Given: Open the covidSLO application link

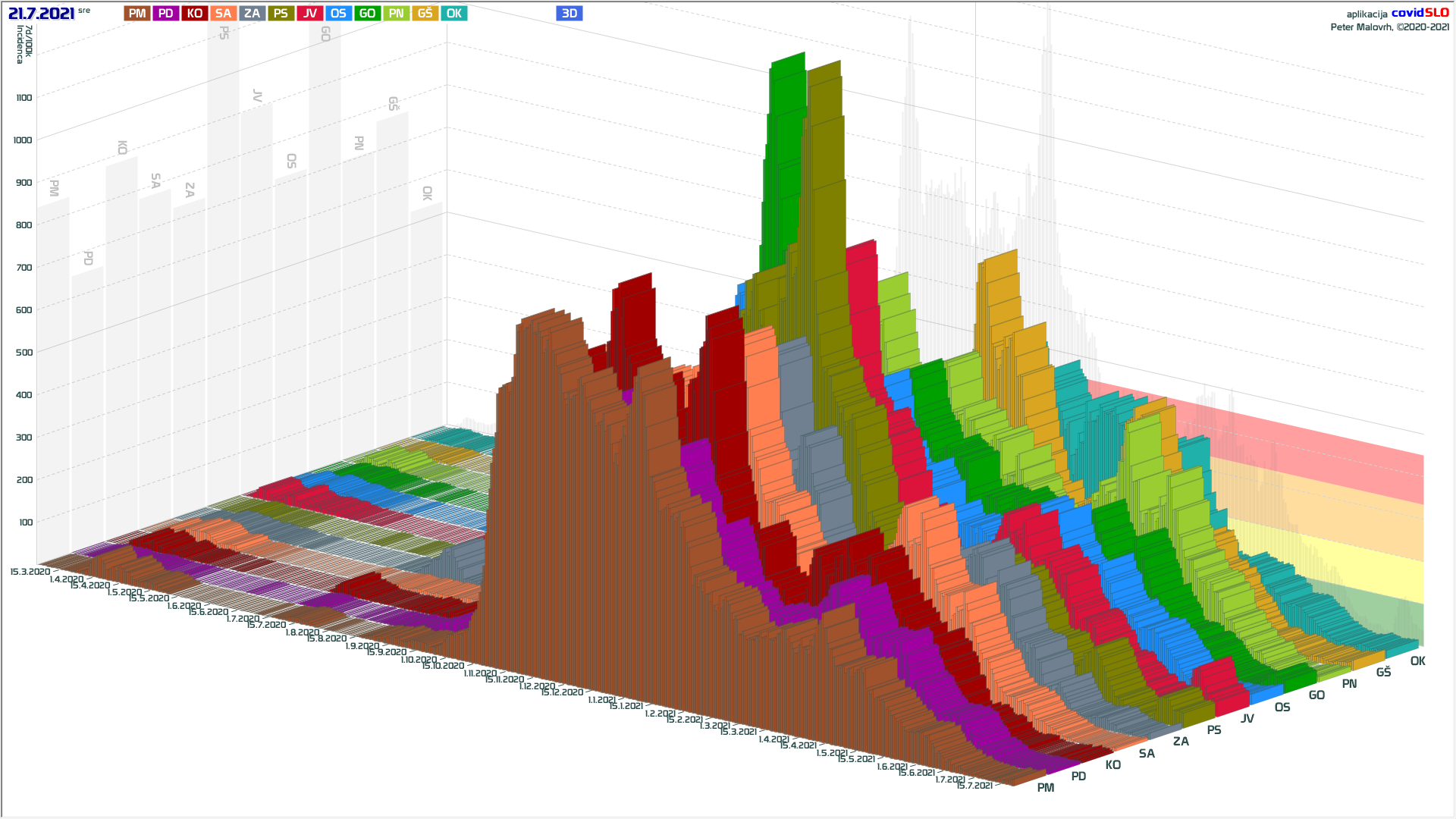Looking at the screenshot, I should coord(1420,13).
